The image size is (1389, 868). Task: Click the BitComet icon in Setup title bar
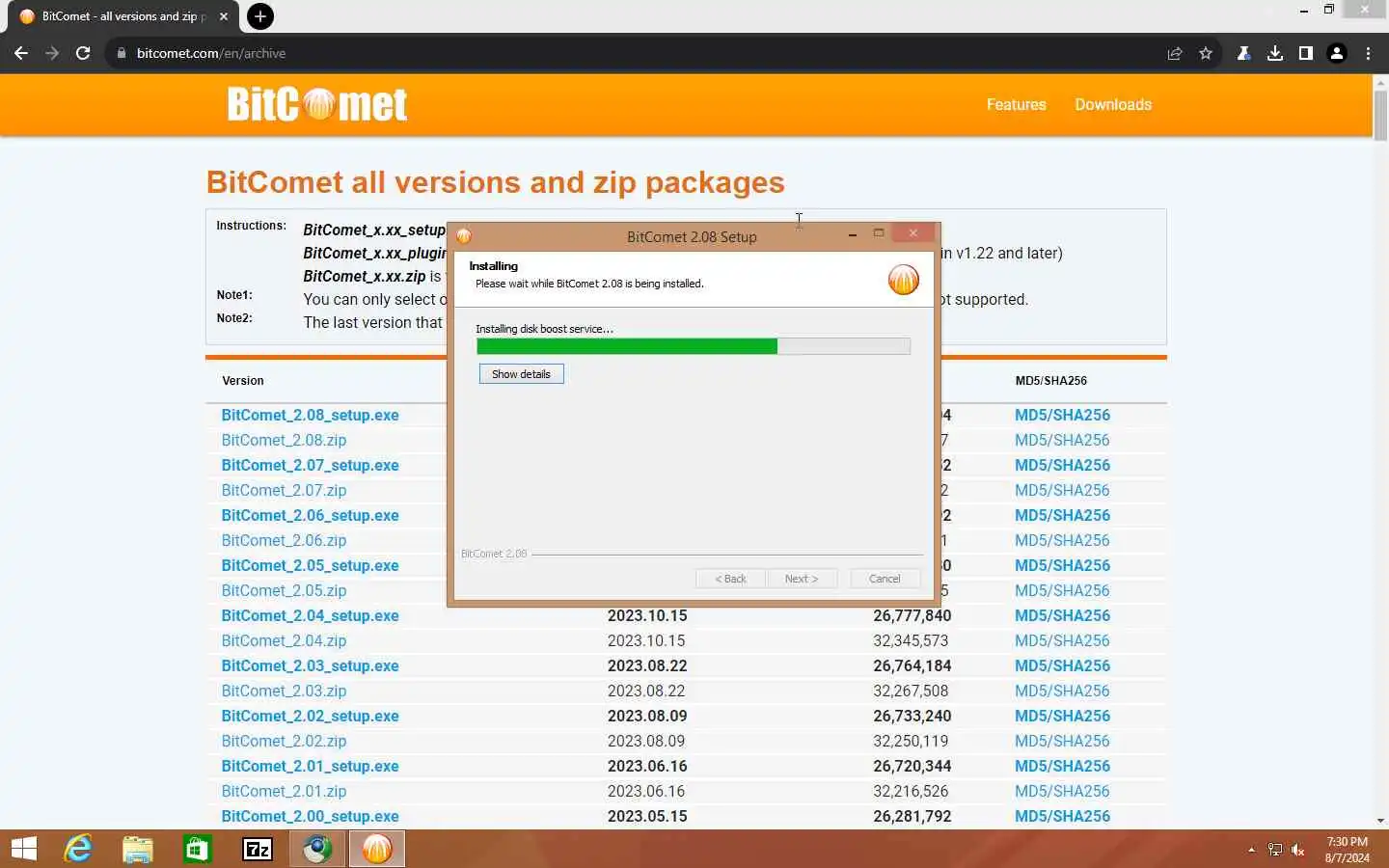(x=464, y=236)
